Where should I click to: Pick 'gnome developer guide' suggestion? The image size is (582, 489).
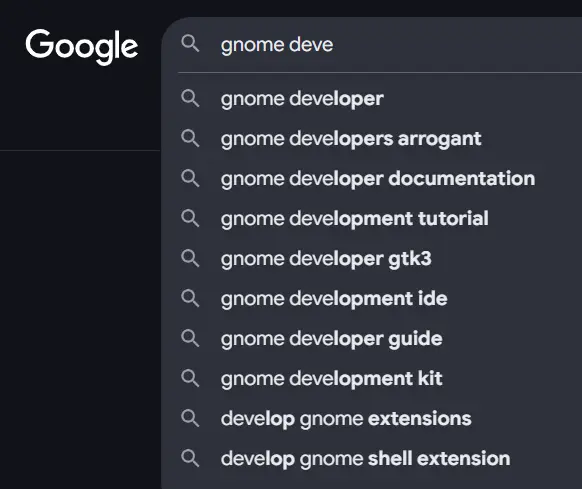(372, 339)
